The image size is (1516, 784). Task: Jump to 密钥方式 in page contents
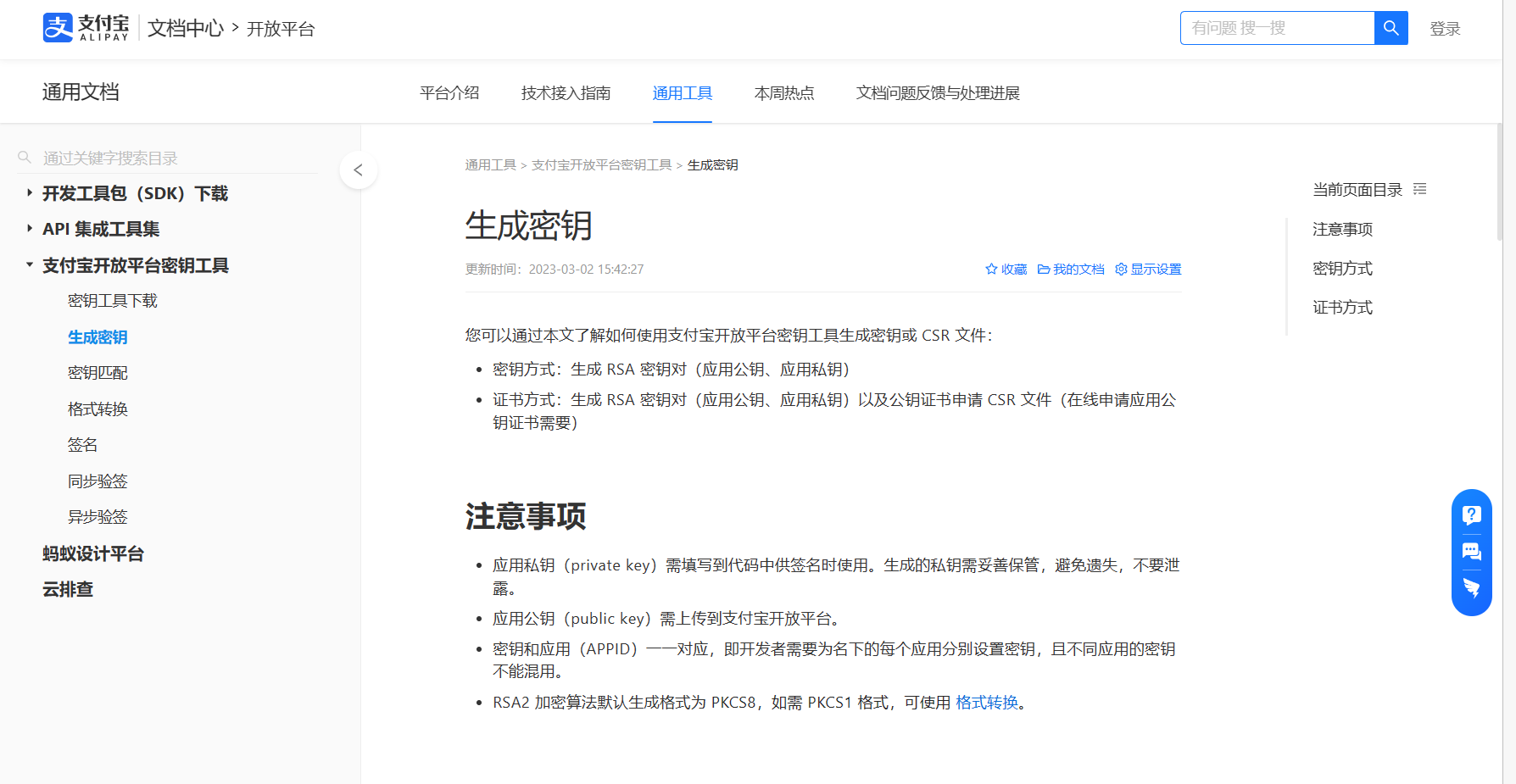pyautogui.click(x=1342, y=268)
